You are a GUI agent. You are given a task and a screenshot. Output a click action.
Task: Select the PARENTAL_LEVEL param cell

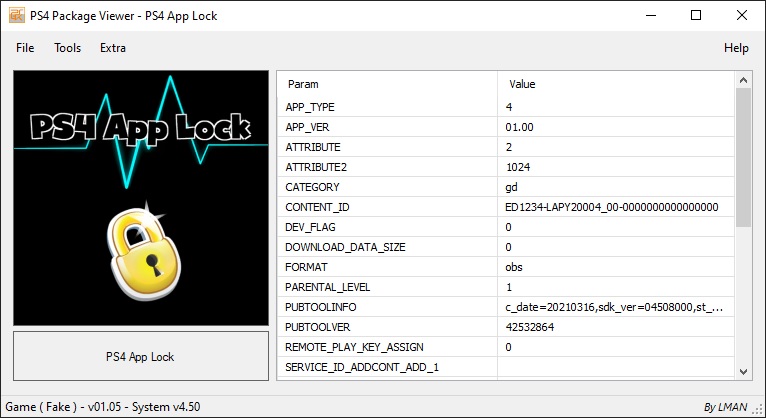click(x=387, y=287)
